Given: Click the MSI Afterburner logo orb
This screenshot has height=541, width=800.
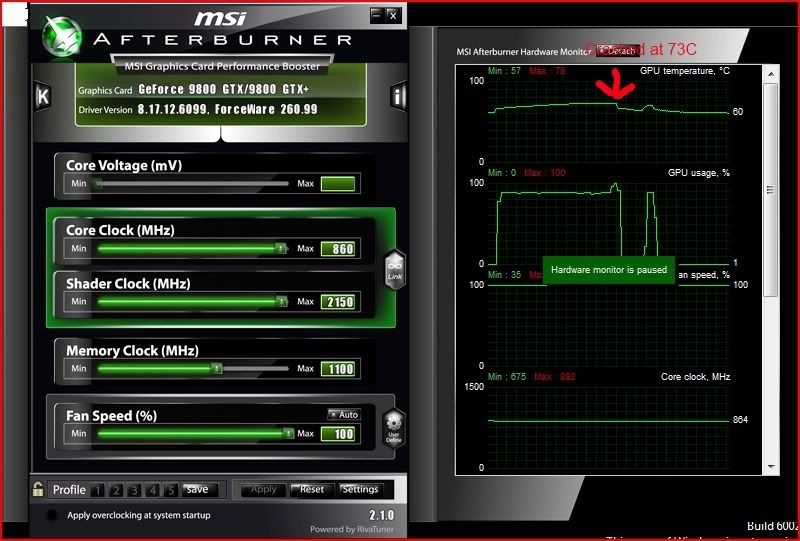Looking at the screenshot, I should pos(62,36).
